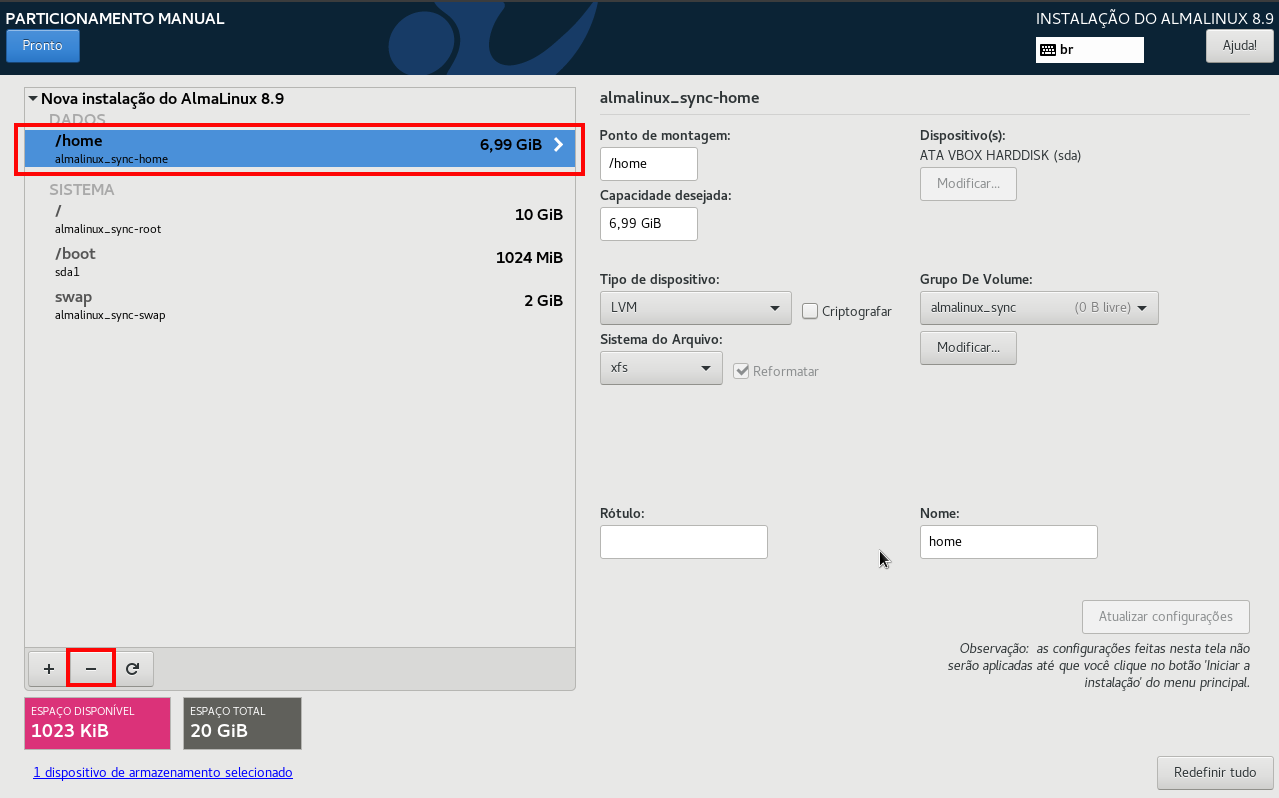Image resolution: width=1279 pixels, height=798 pixels.
Task: Click ATA VBOX HARDDISK (sda) device text
Action: (1000, 155)
